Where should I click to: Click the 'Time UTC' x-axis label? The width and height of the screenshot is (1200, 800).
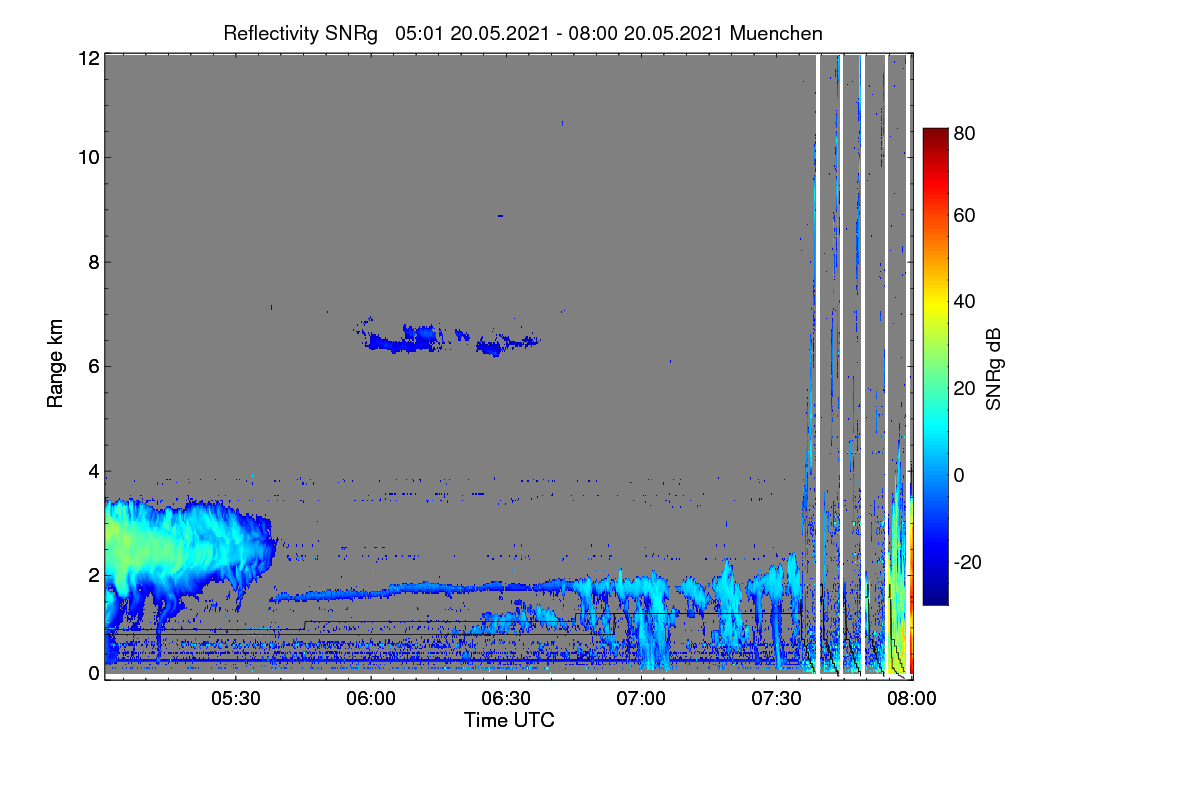508,720
